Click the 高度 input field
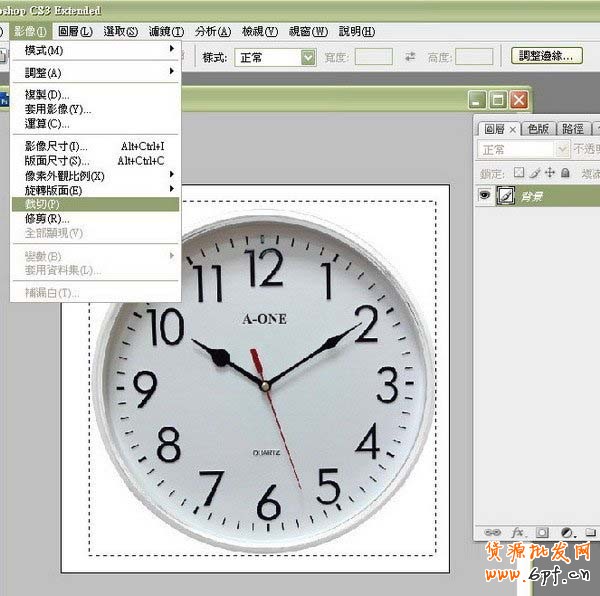This screenshot has width=600, height=596. tap(474, 57)
